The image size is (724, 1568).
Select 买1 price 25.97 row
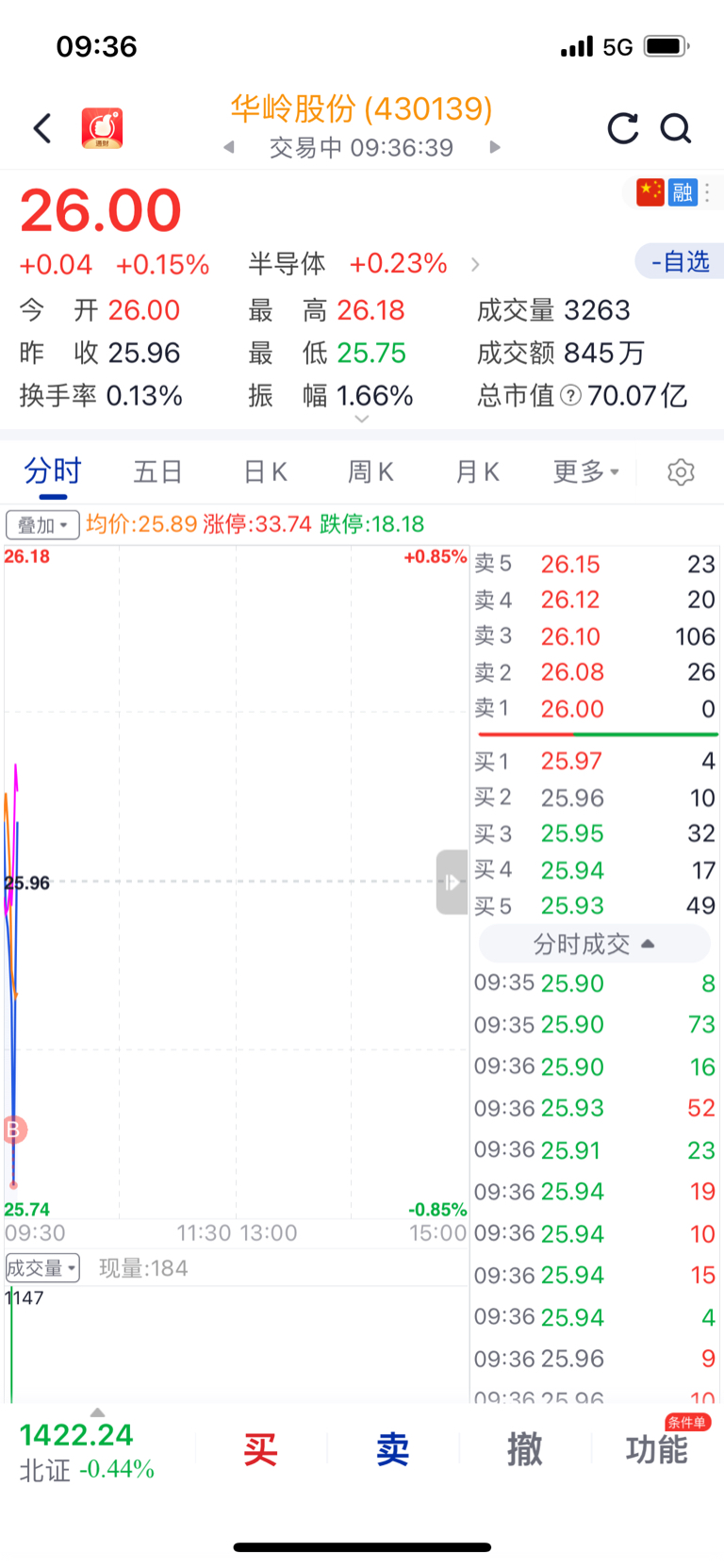[595, 761]
